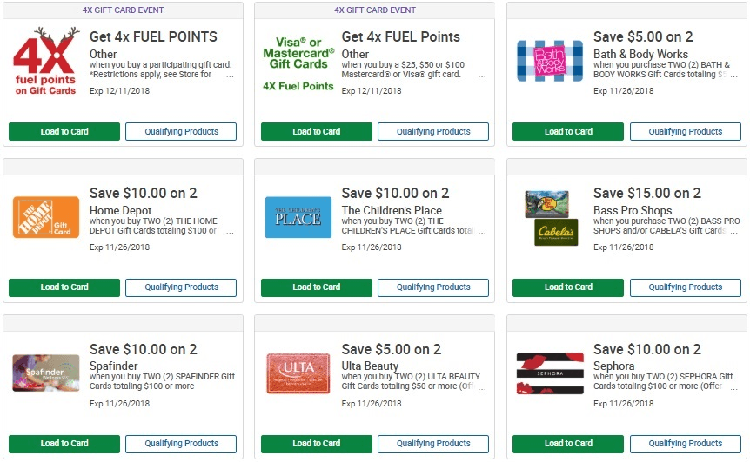The height and width of the screenshot is (462, 750).
Task: Click the Cabela's gift card icon
Action: pos(556,232)
